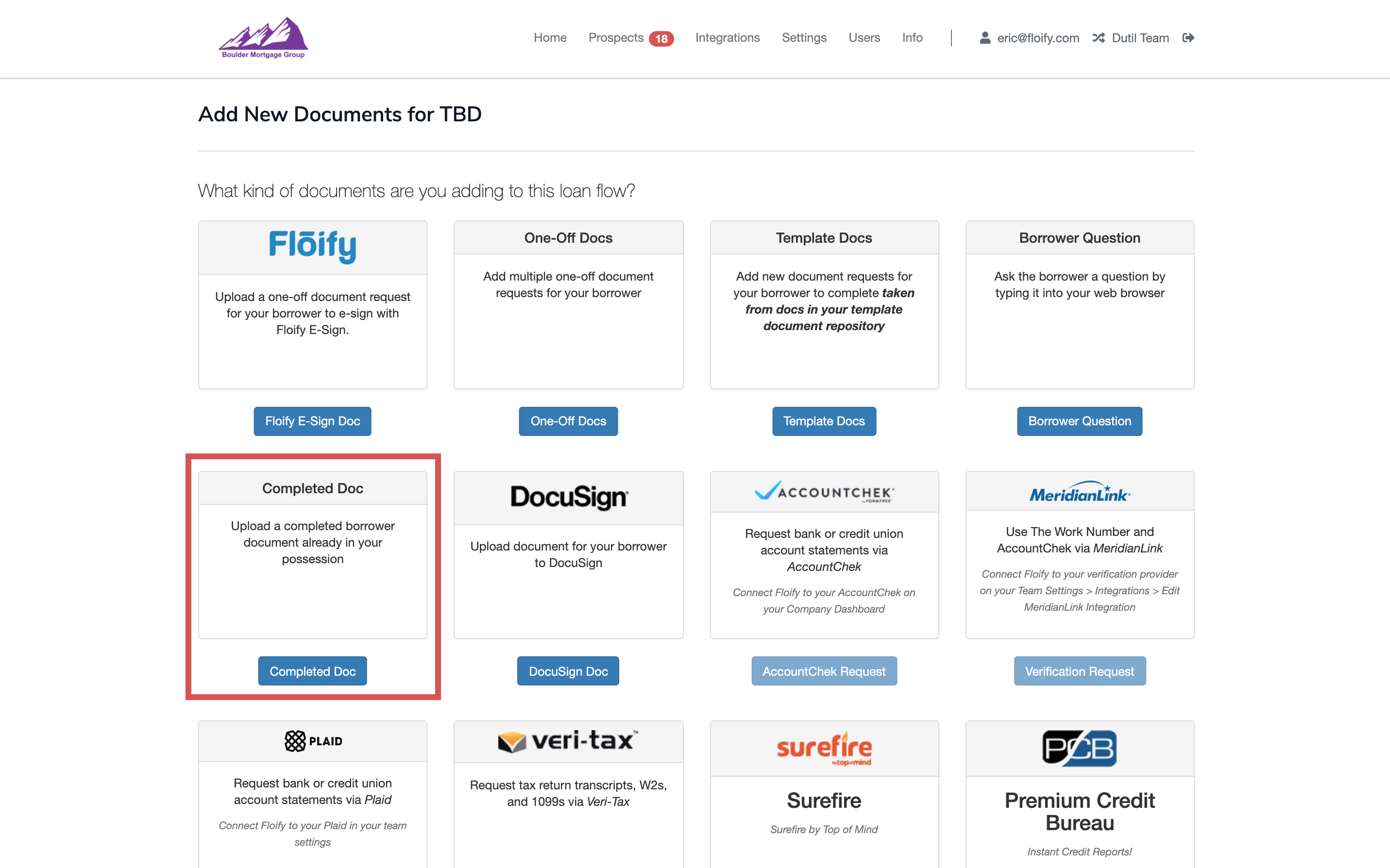Open the Prospects menu item

(x=616, y=38)
